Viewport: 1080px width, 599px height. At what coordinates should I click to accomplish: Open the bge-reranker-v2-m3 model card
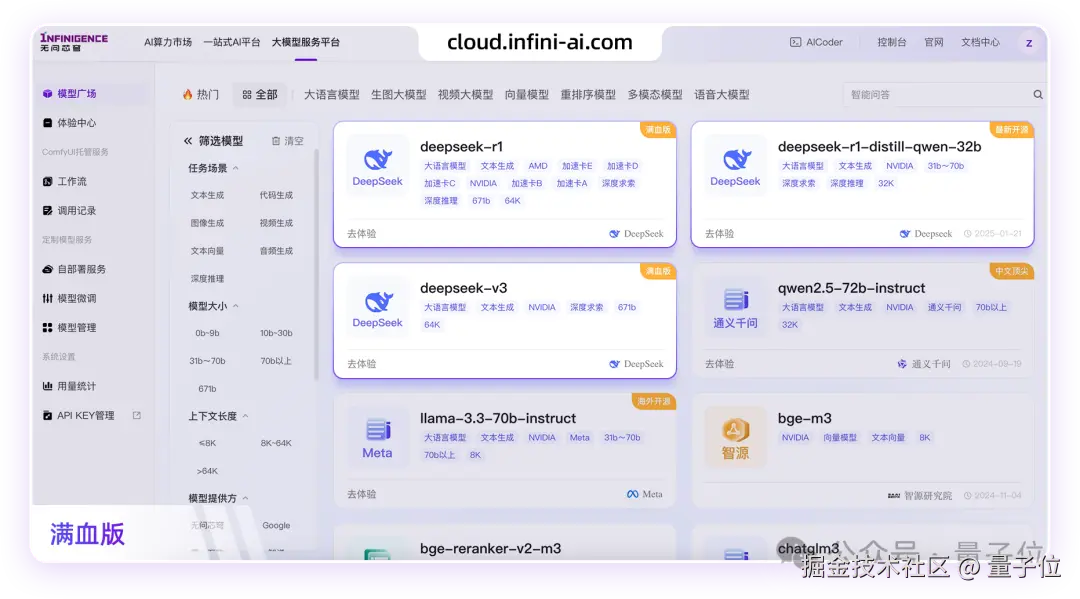click(504, 544)
